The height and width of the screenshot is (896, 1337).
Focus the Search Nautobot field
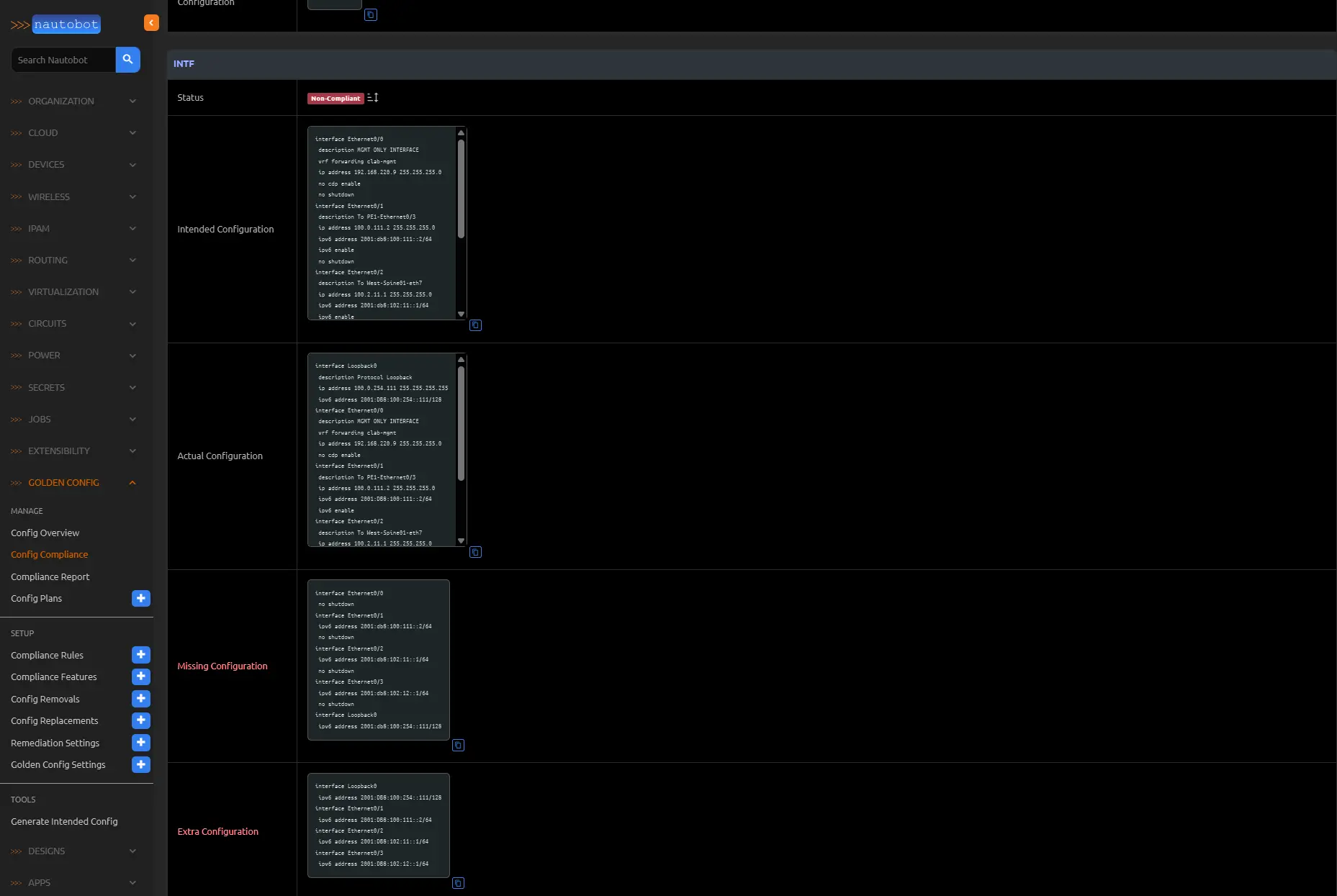click(x=63, y=60)
